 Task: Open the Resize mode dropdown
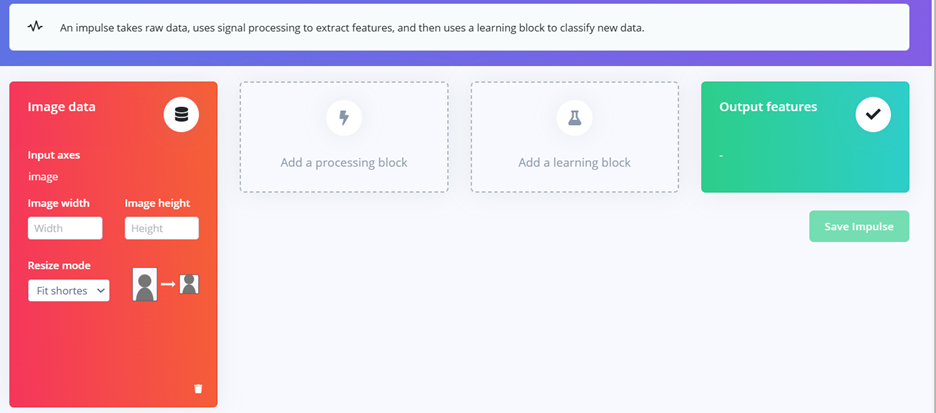pyautogui.click(x=69, y=290)
